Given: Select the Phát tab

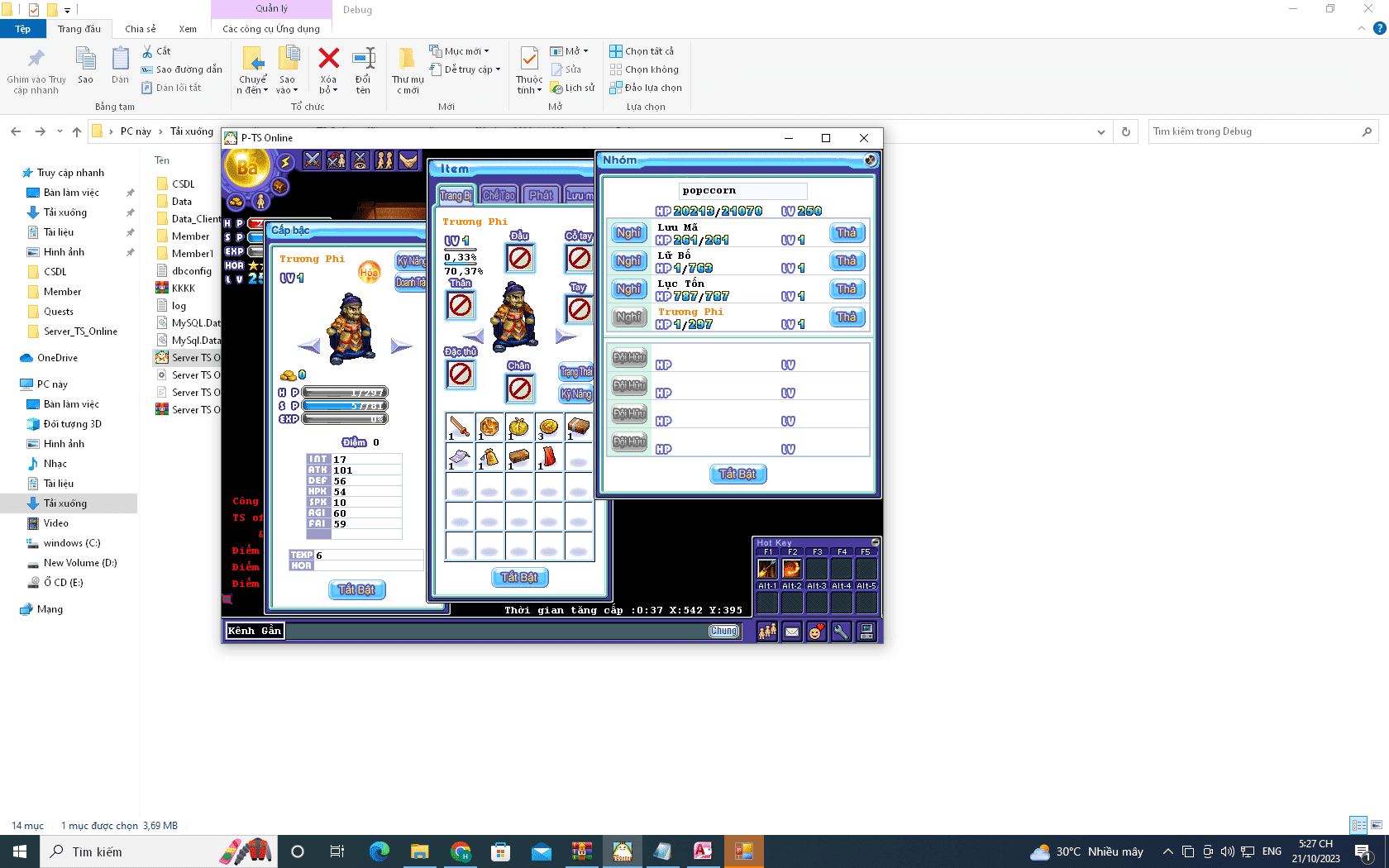Looking at the screenshot, I should pos(541,195).
